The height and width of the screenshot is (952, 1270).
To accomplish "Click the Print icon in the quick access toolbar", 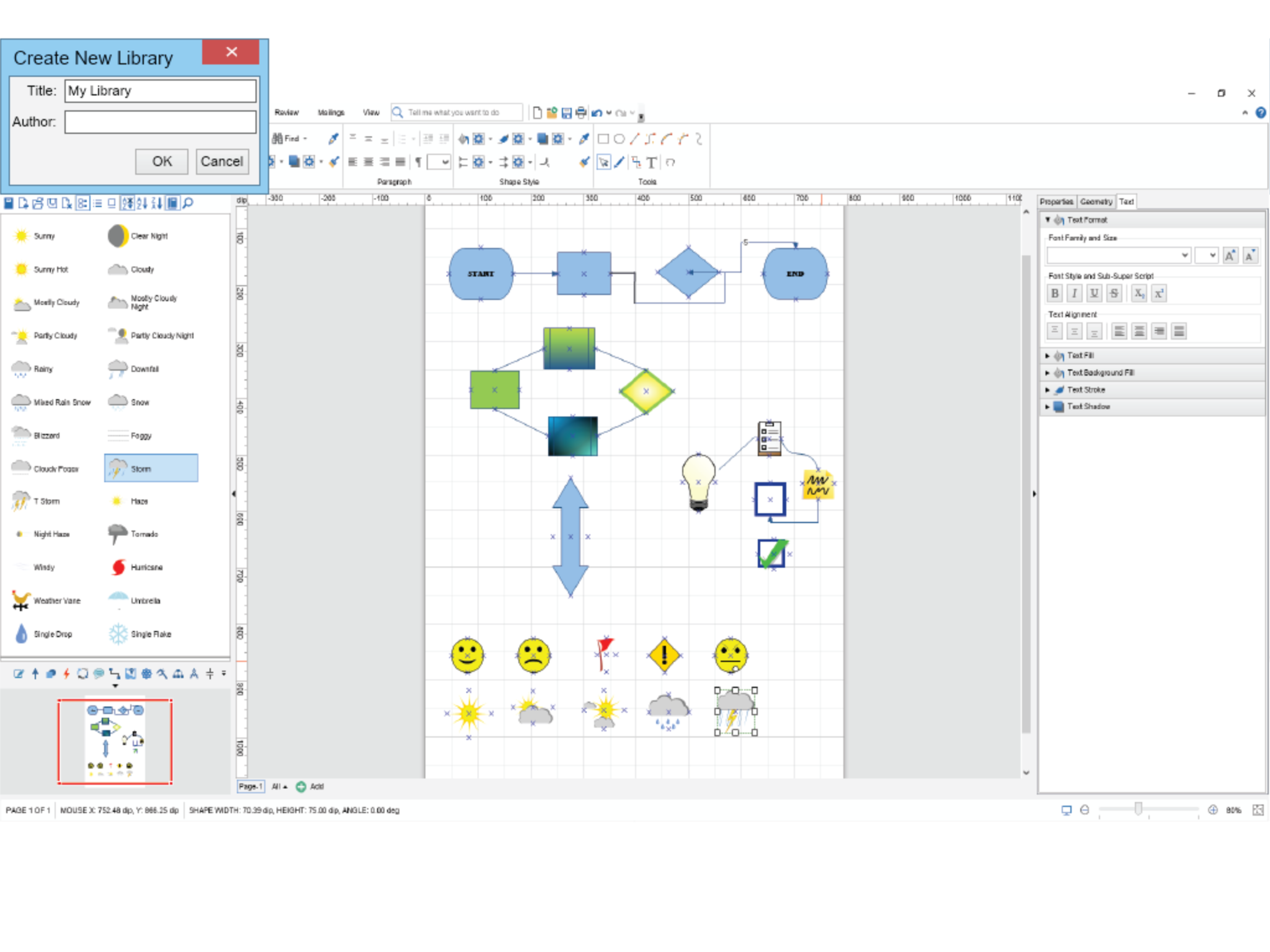I will (x=580, y=112).
